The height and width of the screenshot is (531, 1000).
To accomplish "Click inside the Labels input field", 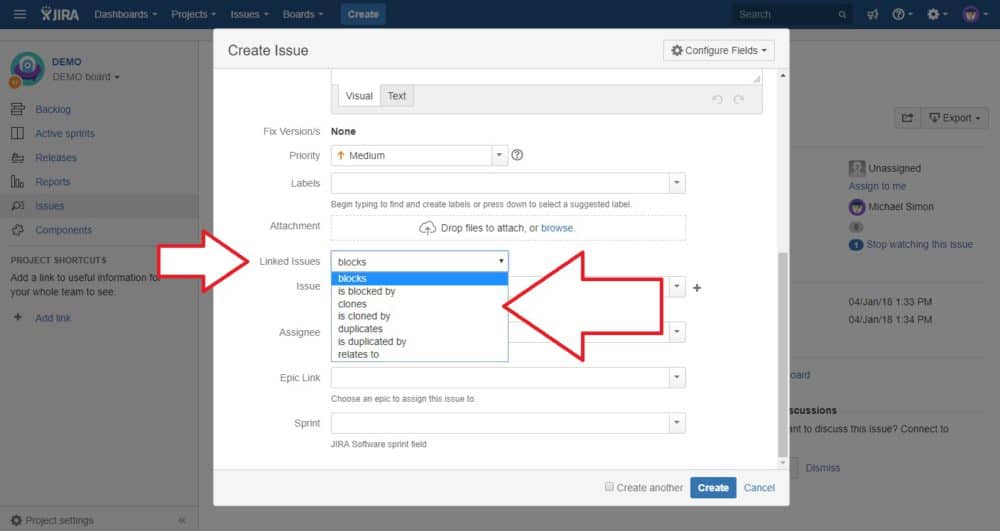I will [x=500, y=183].
